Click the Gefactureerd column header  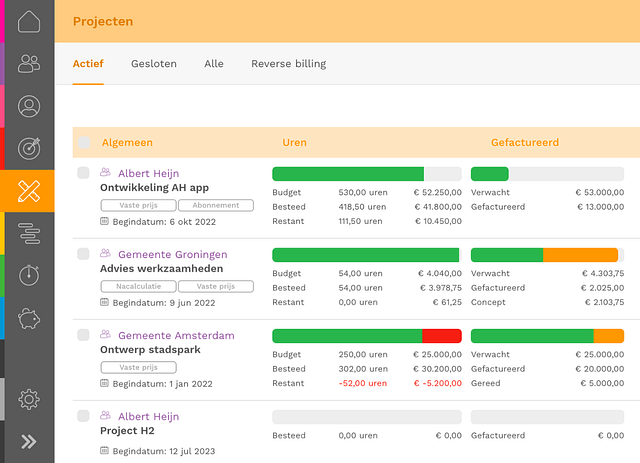pyautogui.click(x=525, y=142)
